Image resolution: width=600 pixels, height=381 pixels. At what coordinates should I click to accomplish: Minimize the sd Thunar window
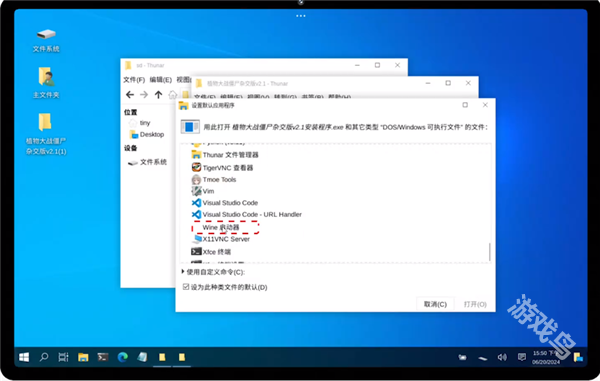point(357,65)
